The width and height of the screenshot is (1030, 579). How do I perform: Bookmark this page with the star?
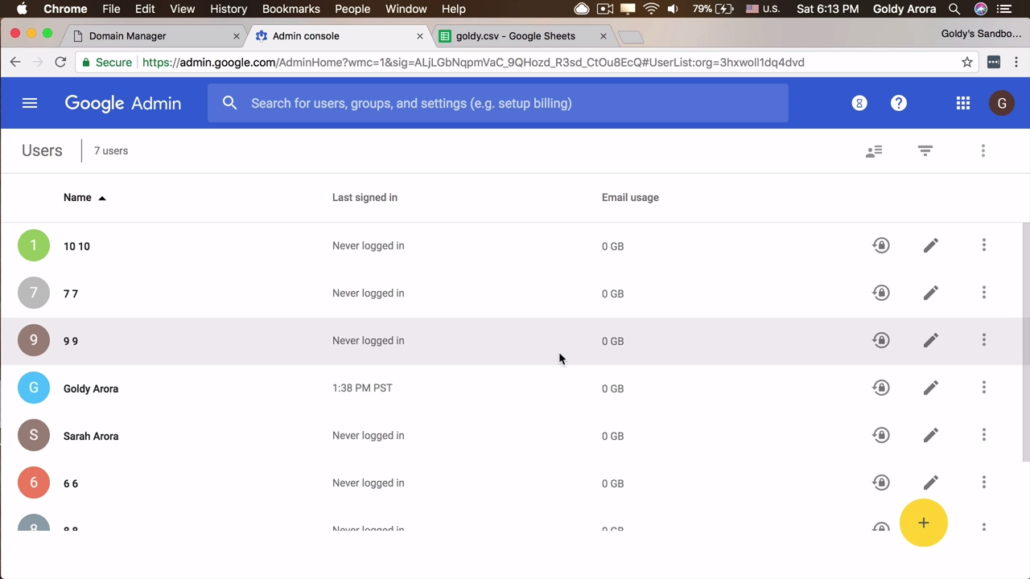pyautogui.click(x=966, y=62)
